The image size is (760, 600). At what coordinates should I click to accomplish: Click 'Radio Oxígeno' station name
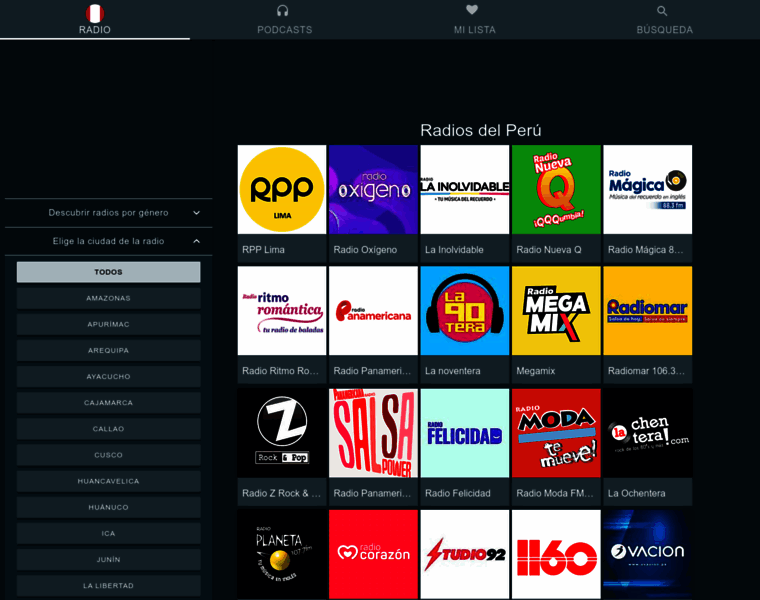tap(365, 250)
